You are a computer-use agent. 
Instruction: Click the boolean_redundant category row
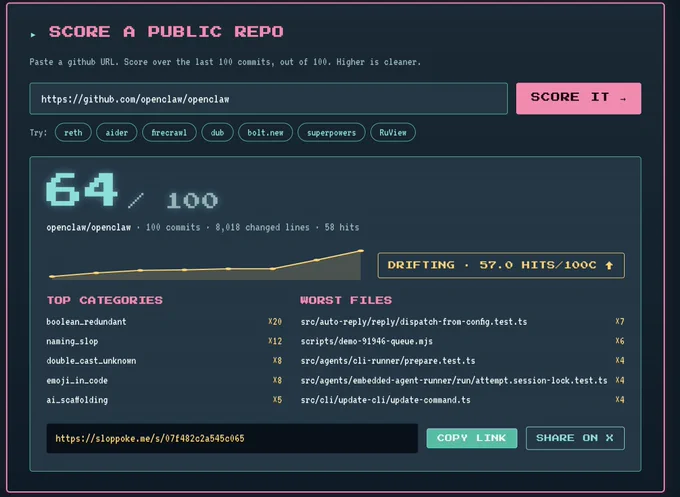[x=164, y=322]
